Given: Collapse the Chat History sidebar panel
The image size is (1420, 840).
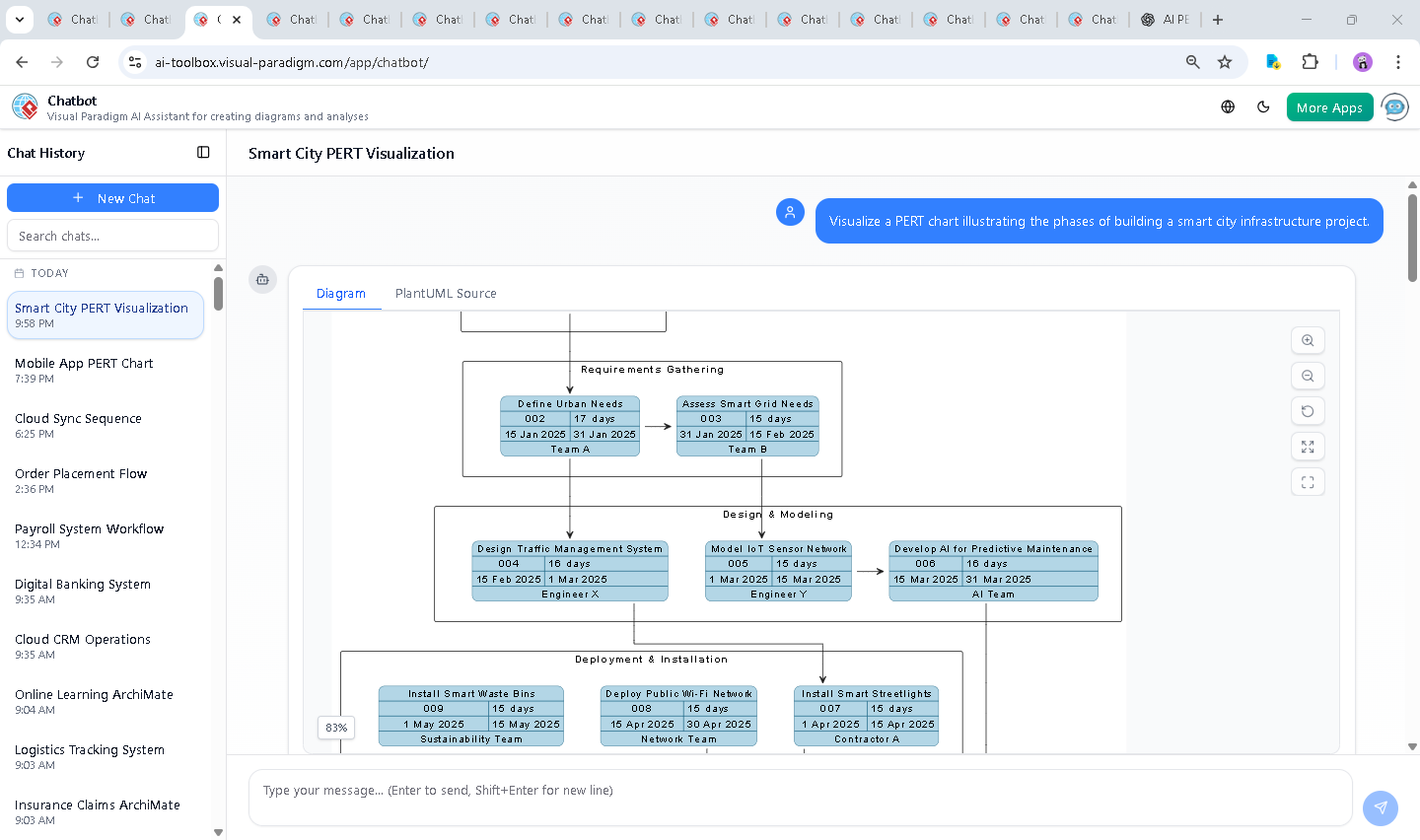Looking at the screenshot, I should (x=203, y=153).
